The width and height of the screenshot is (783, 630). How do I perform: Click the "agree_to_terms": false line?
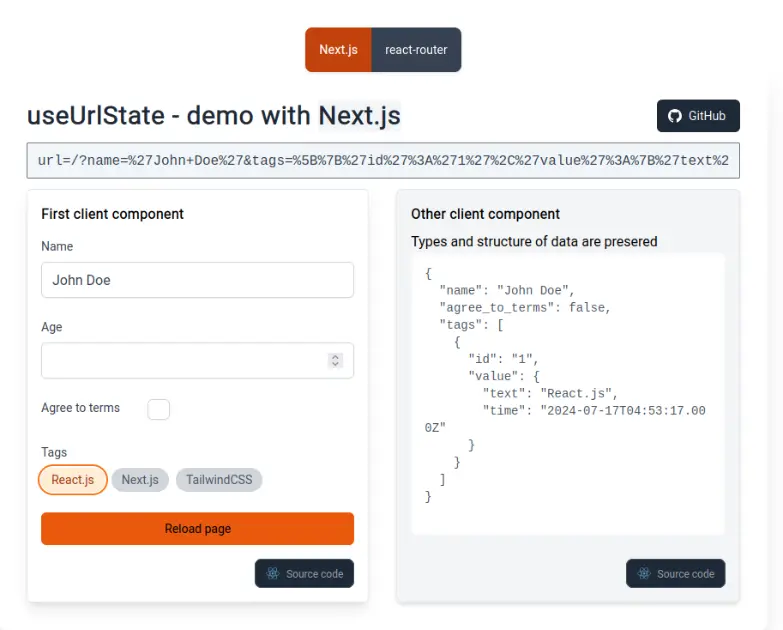[x=524, y=308]
